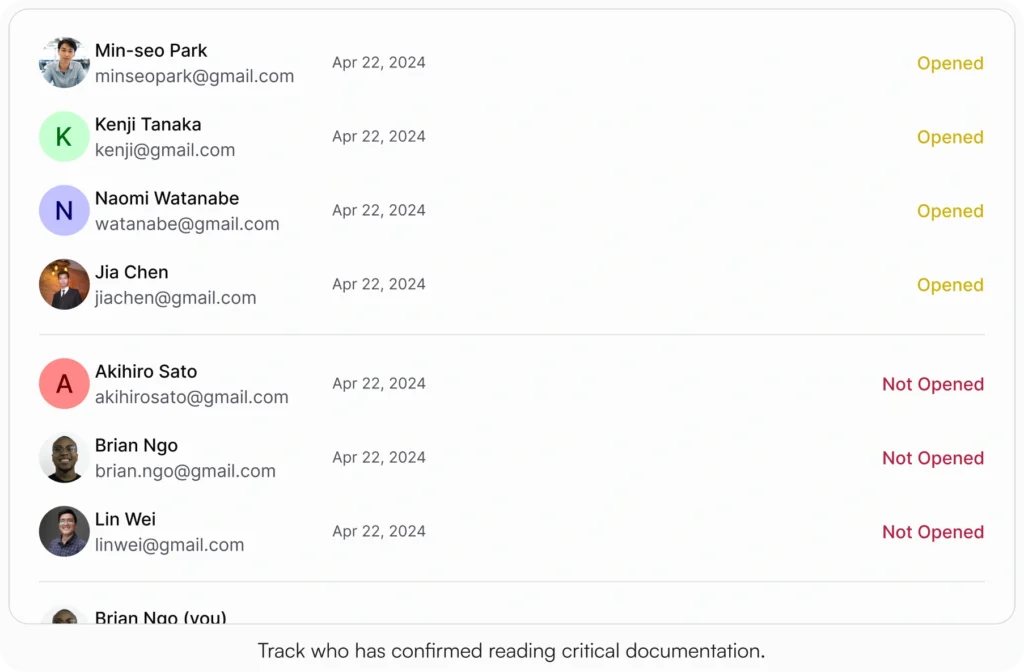Click Not Opened status beside brian.ngo@gmail.com
1024x672 pixels.
click(x=933, y=458)
